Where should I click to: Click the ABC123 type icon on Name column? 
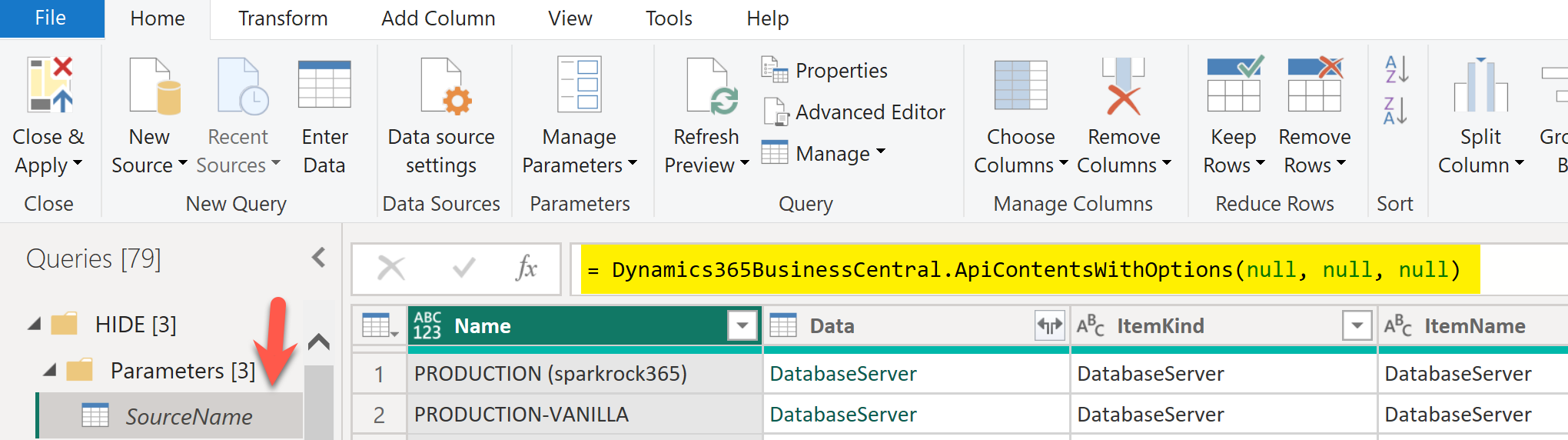click(427, 325)
